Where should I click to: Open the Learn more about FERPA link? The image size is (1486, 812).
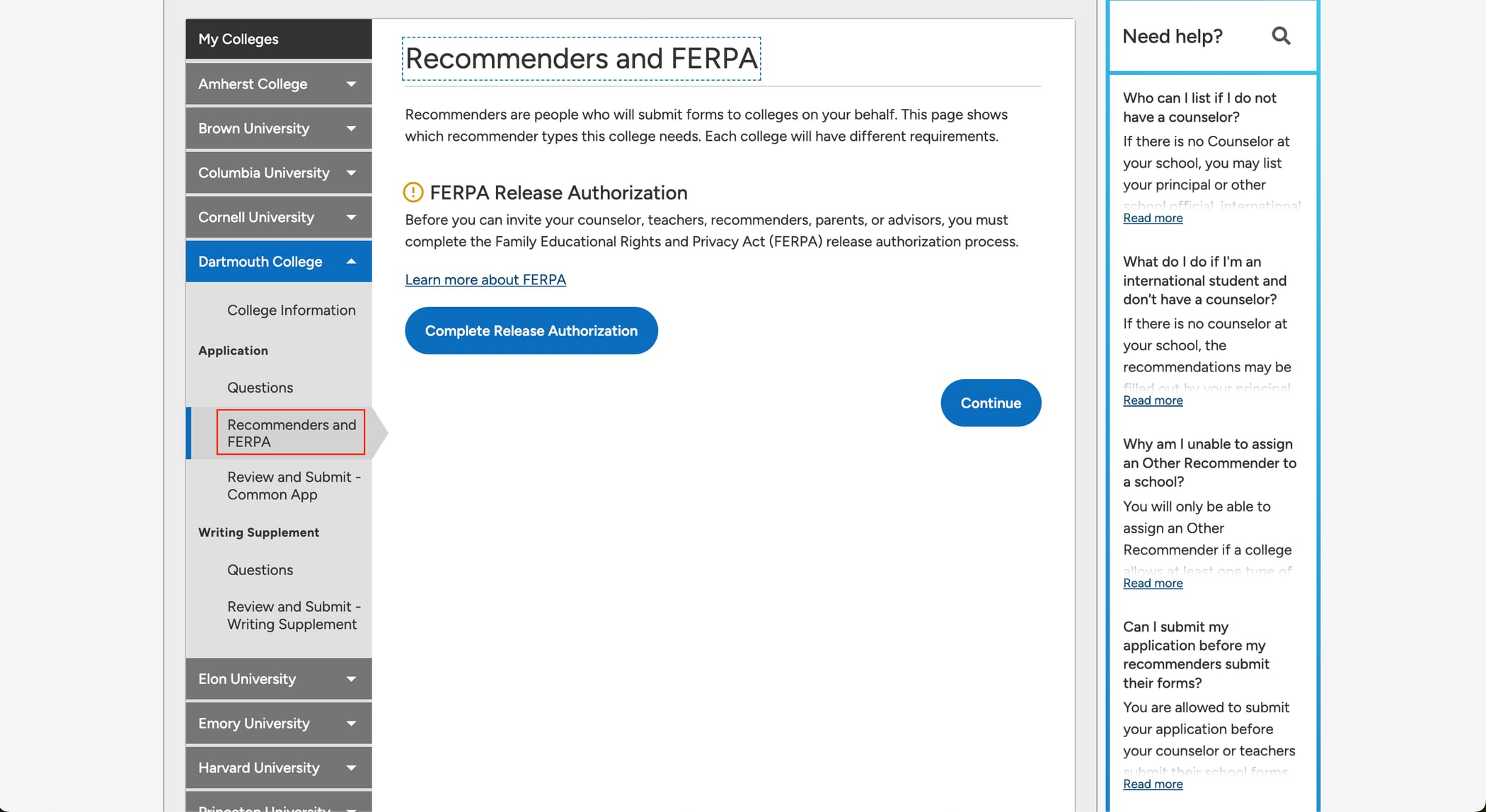click(485, 279)
